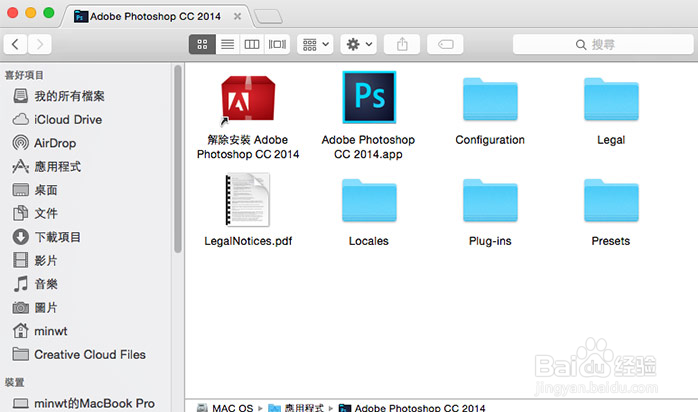Close the Adobe Photoshop CC 2014 tab
The image size is (698, 412).
[238, 16]
